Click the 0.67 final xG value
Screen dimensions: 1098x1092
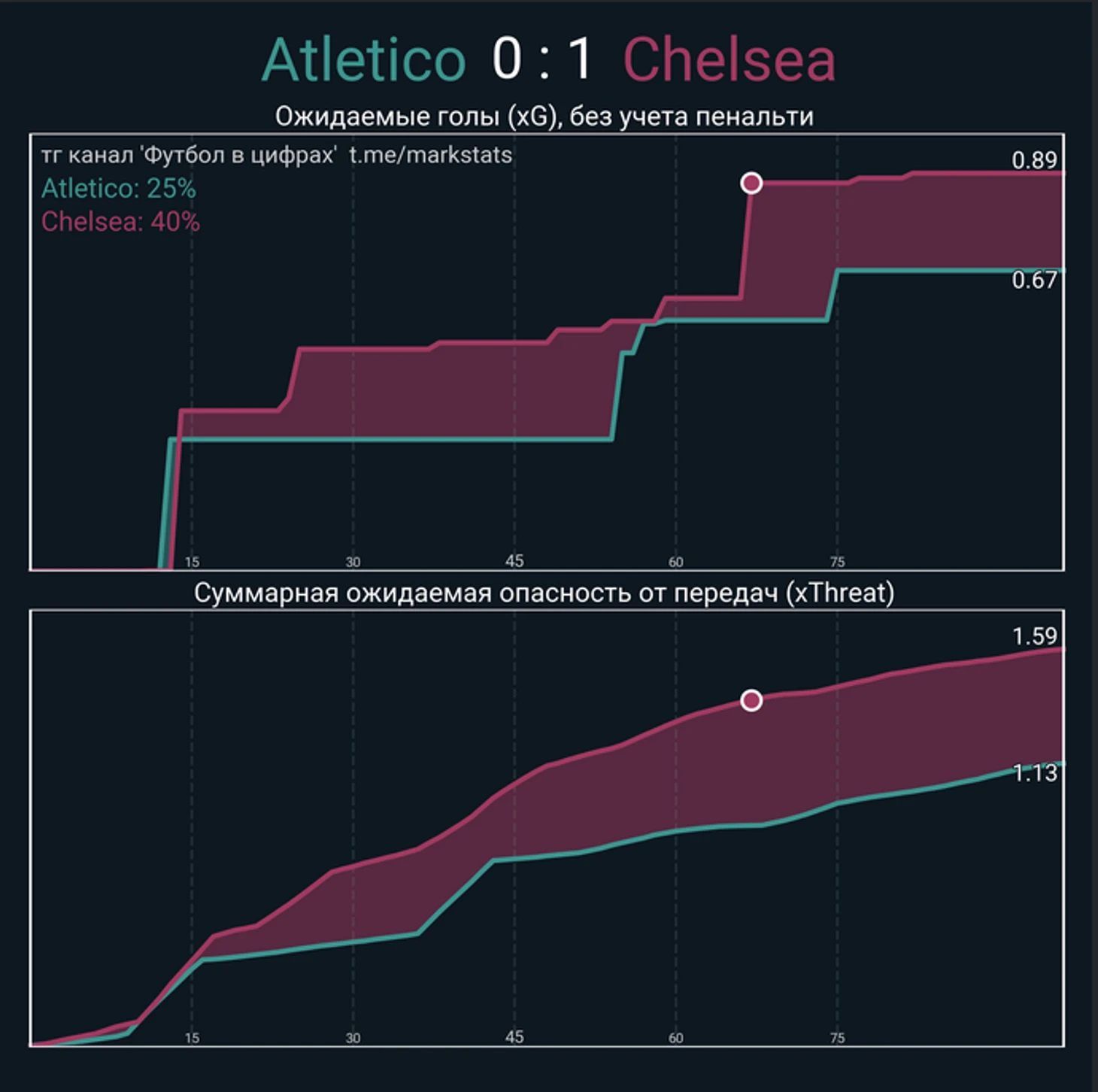click(1034, 280)
